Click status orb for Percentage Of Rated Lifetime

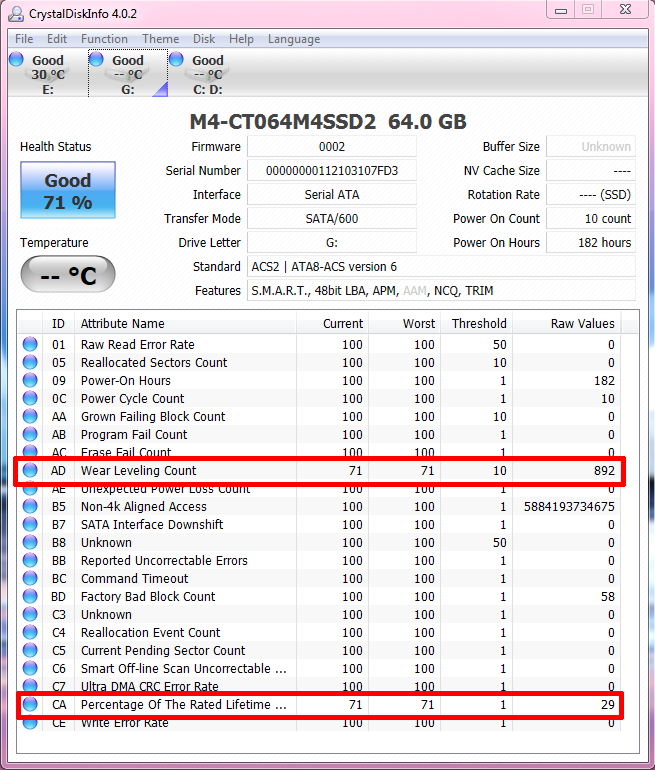click(30, 705)
